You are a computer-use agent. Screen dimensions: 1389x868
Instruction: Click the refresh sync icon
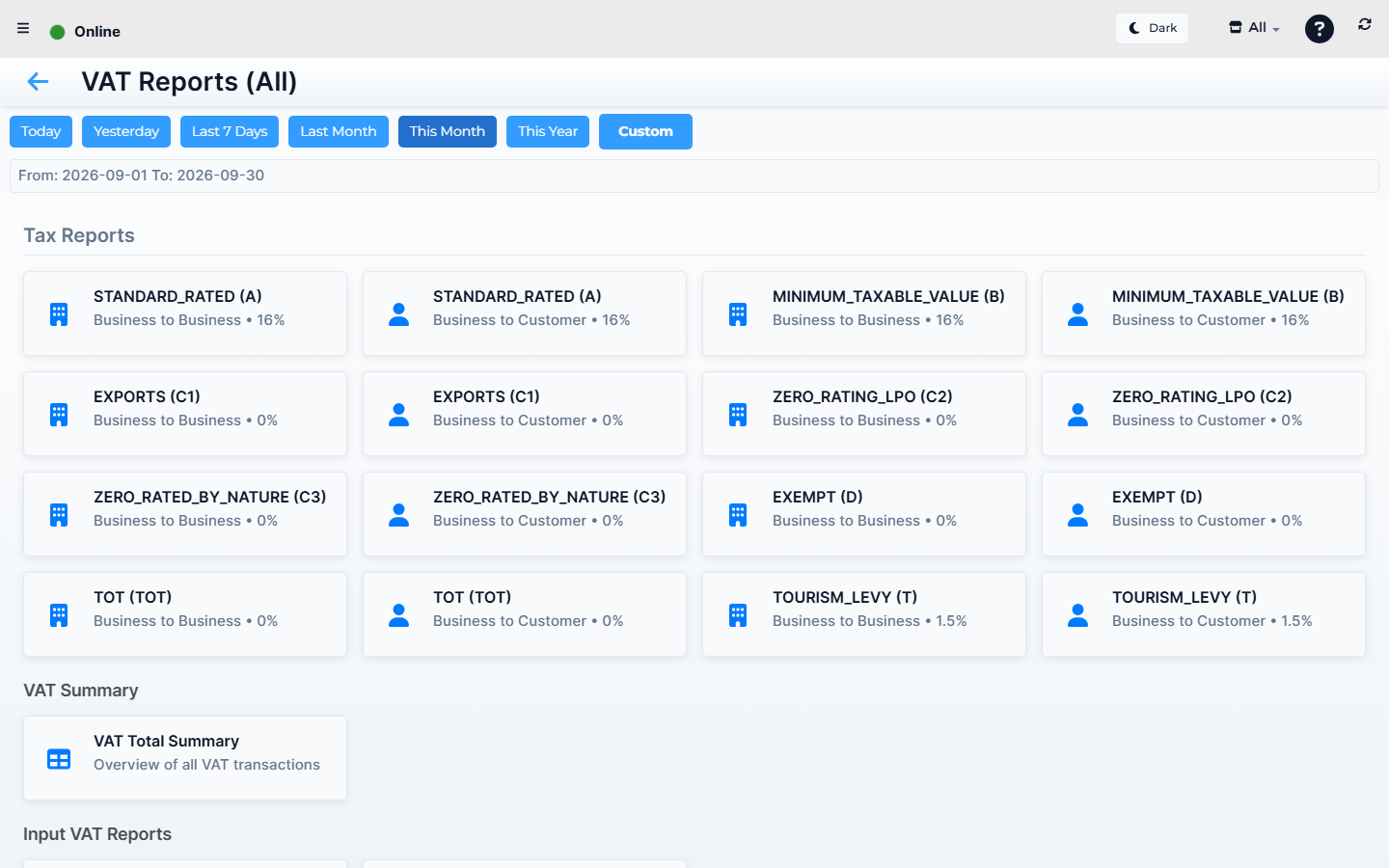1365,24
